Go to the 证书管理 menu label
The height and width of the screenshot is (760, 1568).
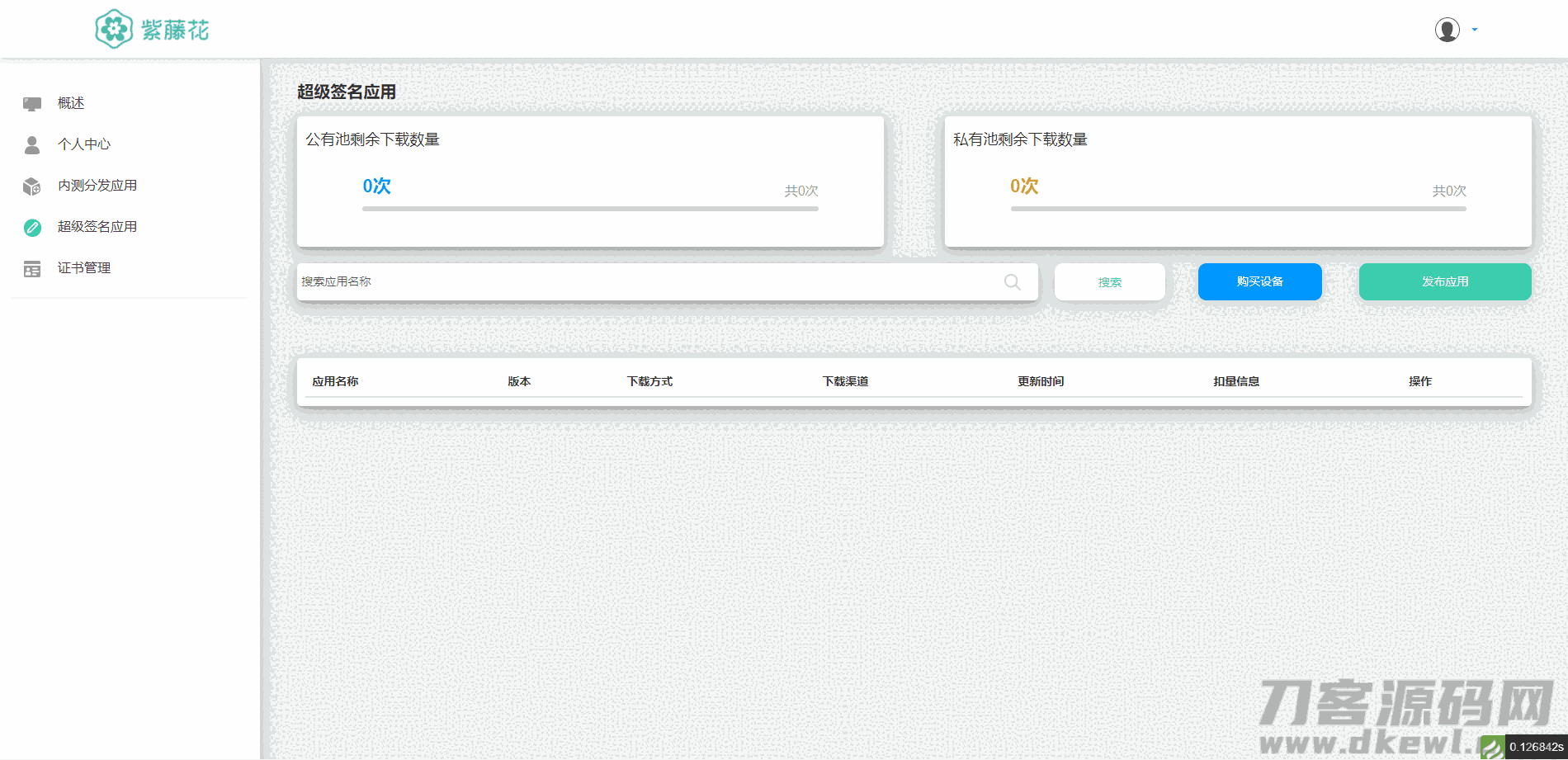pyautogui.click(x=84, y=268)
